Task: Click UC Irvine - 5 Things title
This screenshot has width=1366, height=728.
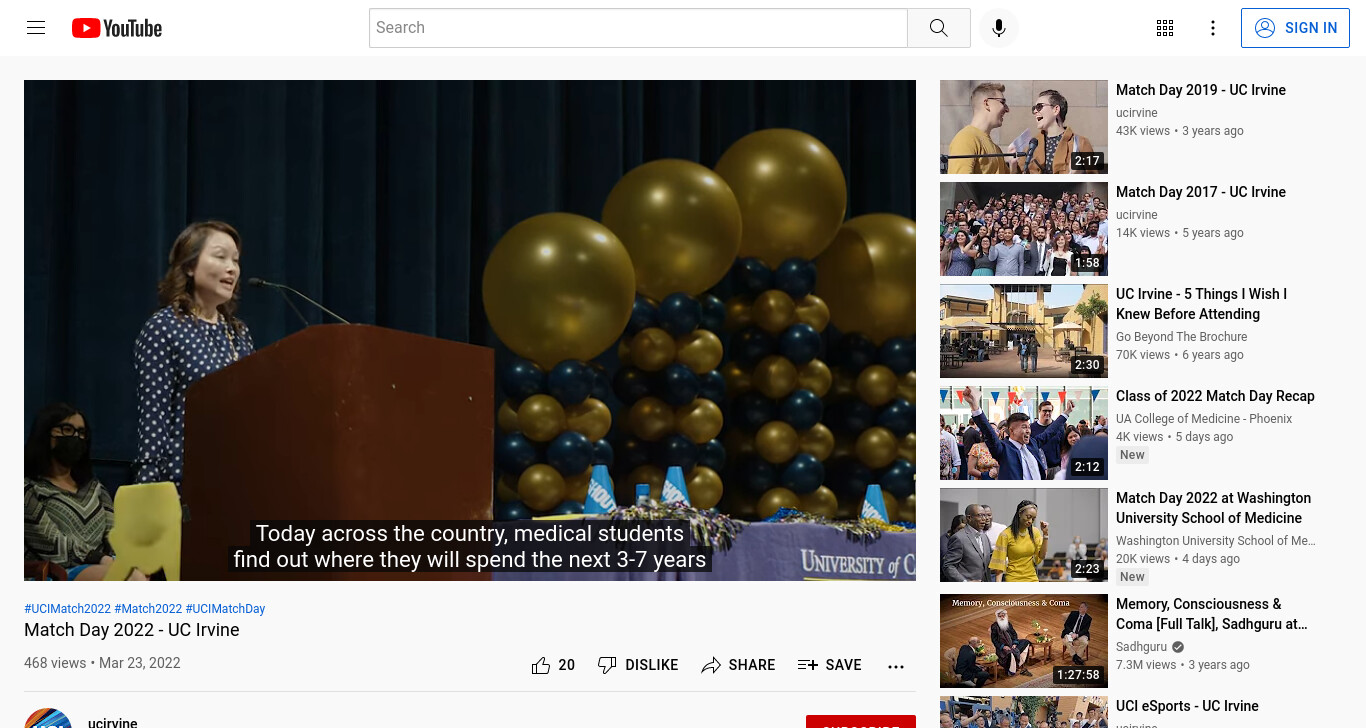Action: 1201,304
